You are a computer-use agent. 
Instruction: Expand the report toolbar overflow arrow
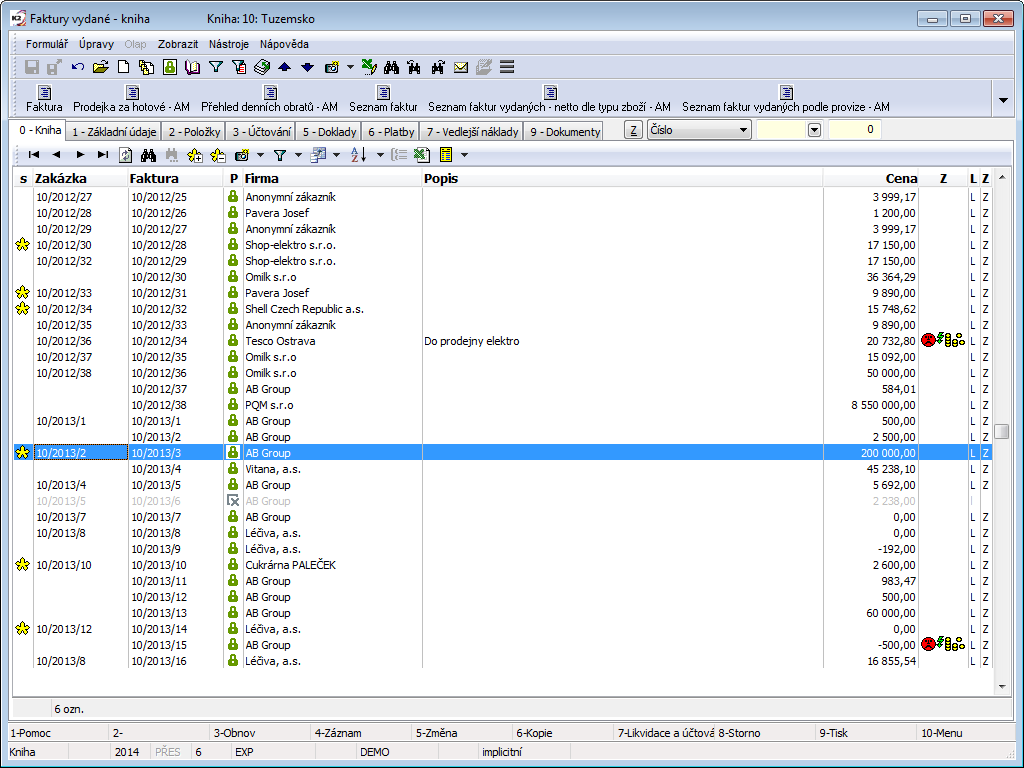(x=1003, y=99)
